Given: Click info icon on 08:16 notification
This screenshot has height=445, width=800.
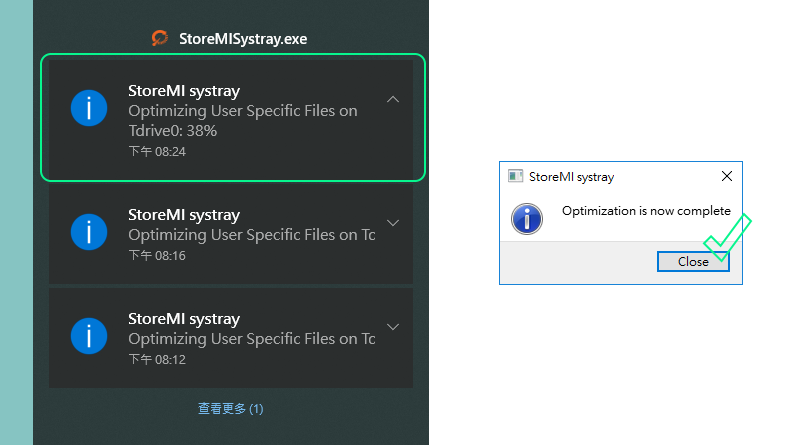Looking at the screenshot, I should point(89,232).
